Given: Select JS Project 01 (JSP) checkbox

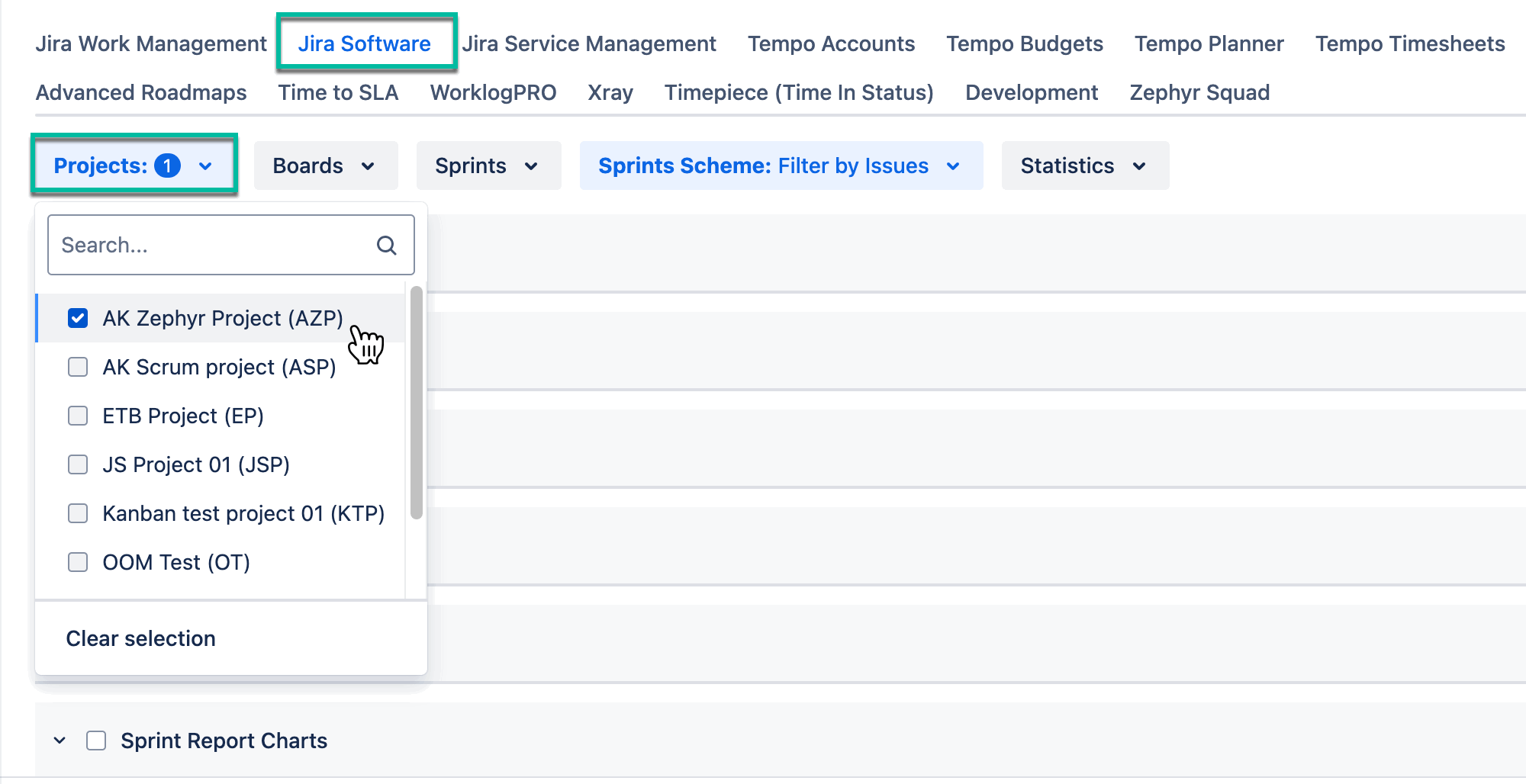Looking at the screenshot, I should (x=78, y=464).
